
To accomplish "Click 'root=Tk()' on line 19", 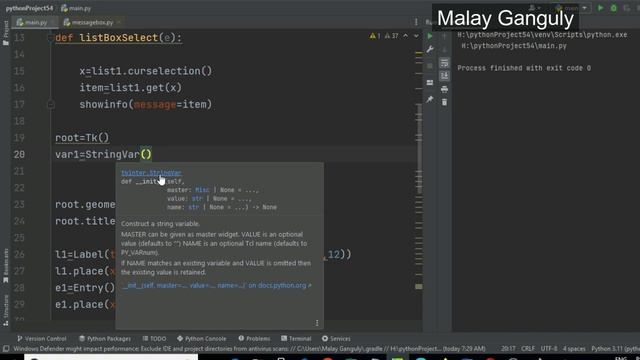I will tap(82, 138).
